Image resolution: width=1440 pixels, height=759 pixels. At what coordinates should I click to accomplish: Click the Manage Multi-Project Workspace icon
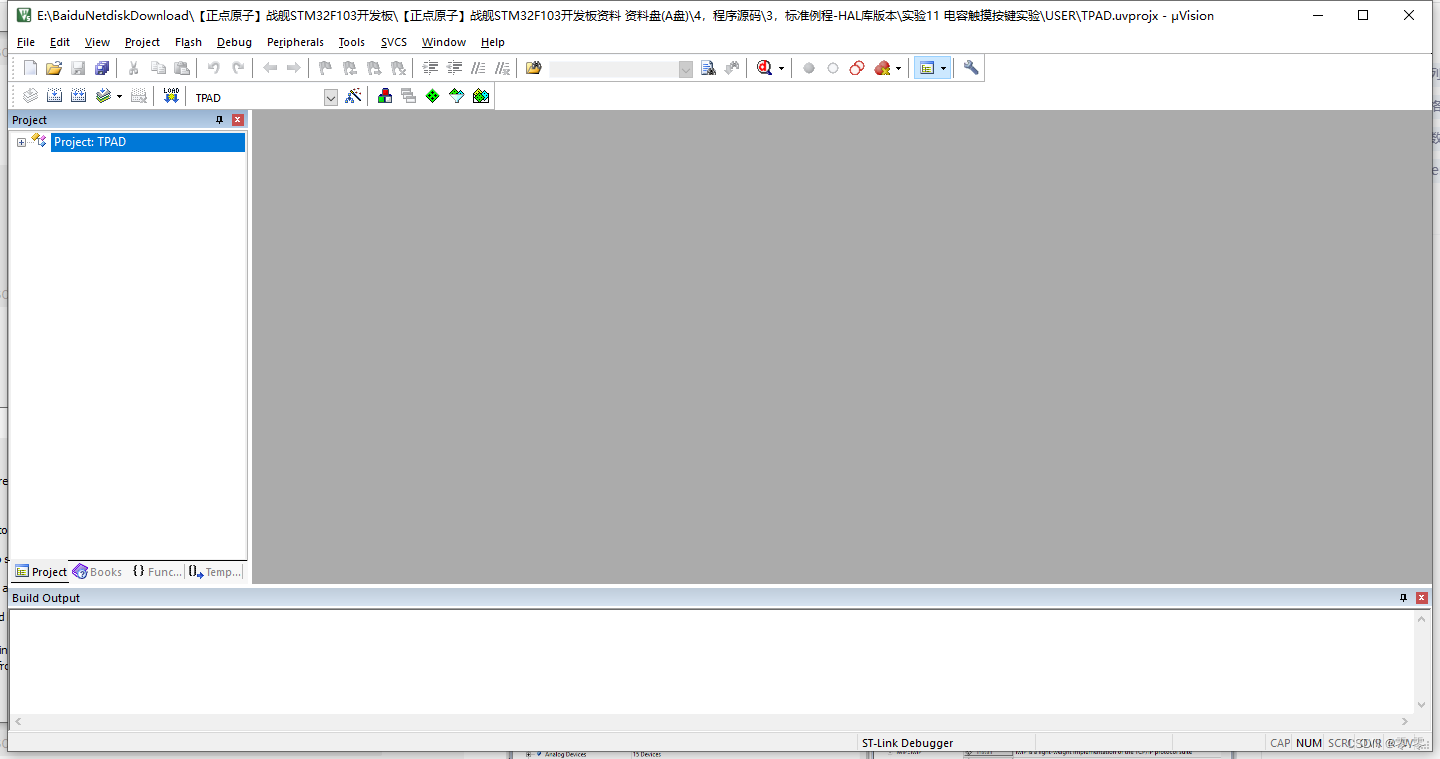coord(408,96)
